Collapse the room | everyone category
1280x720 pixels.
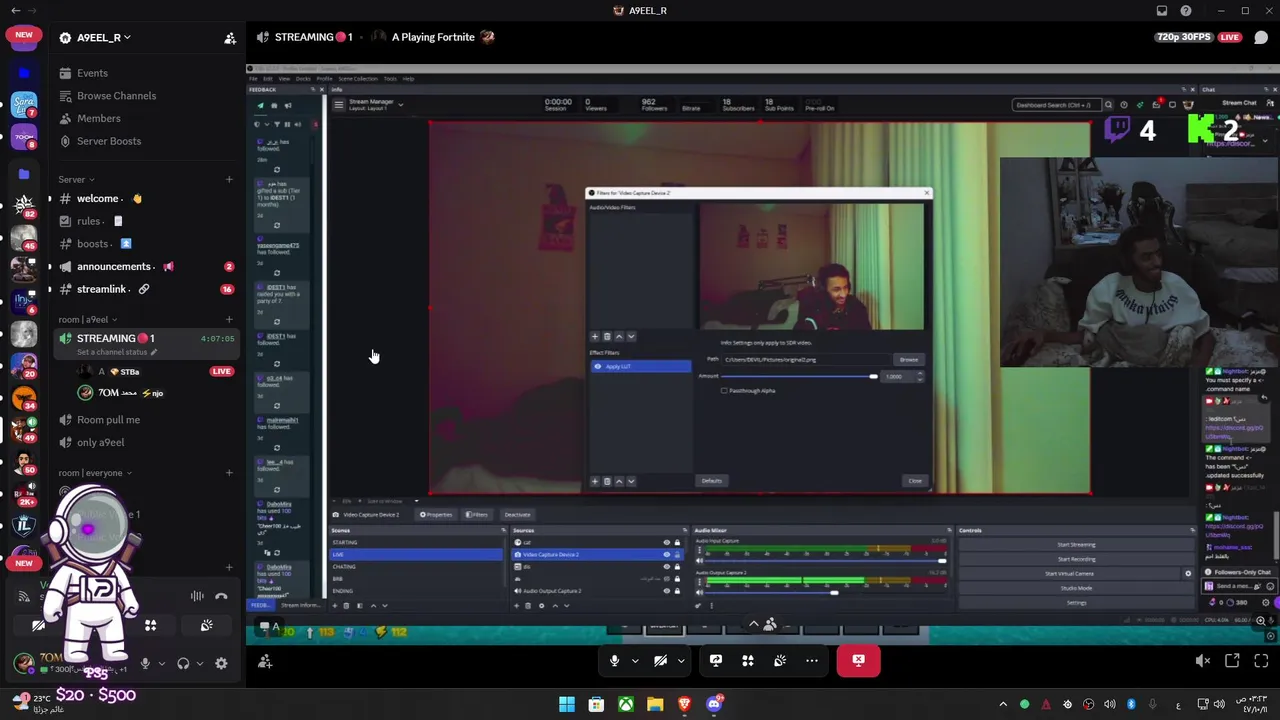tap(94, 473)
